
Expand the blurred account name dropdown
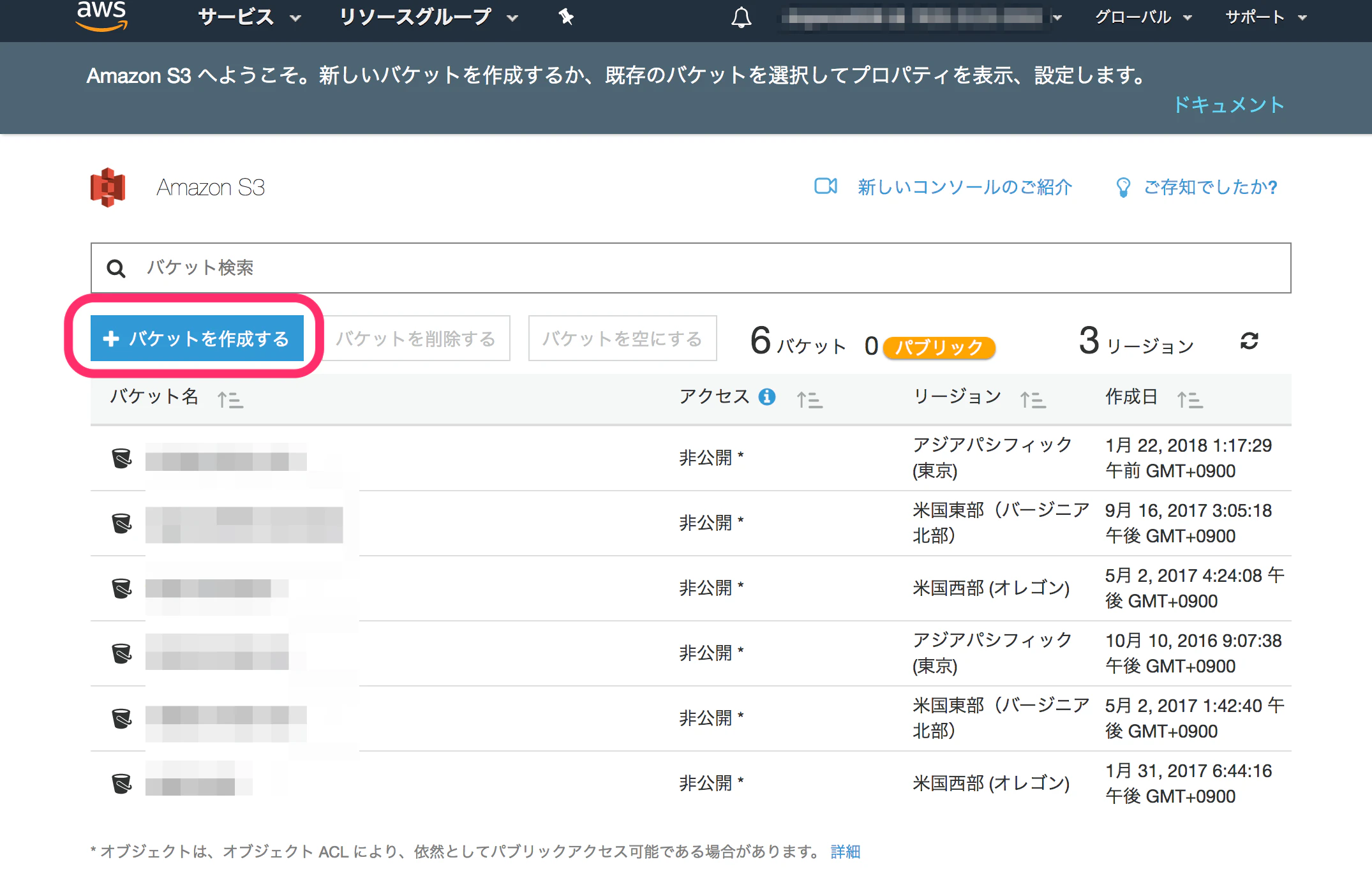tap(922, 17)
